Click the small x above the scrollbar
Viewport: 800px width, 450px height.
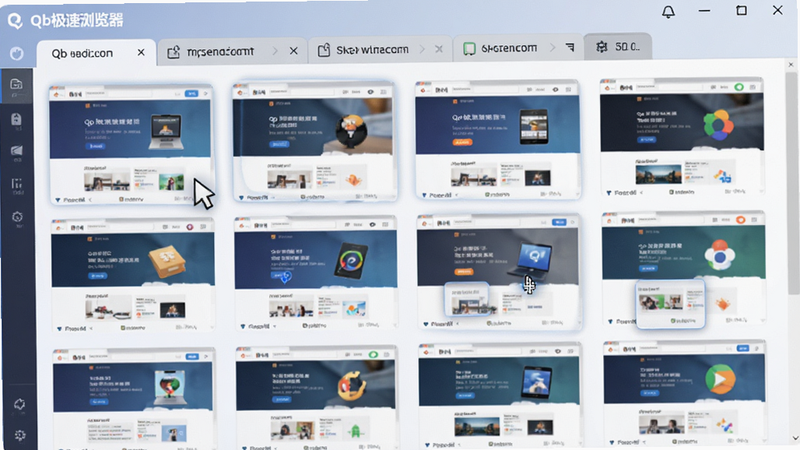pos(791,65)
